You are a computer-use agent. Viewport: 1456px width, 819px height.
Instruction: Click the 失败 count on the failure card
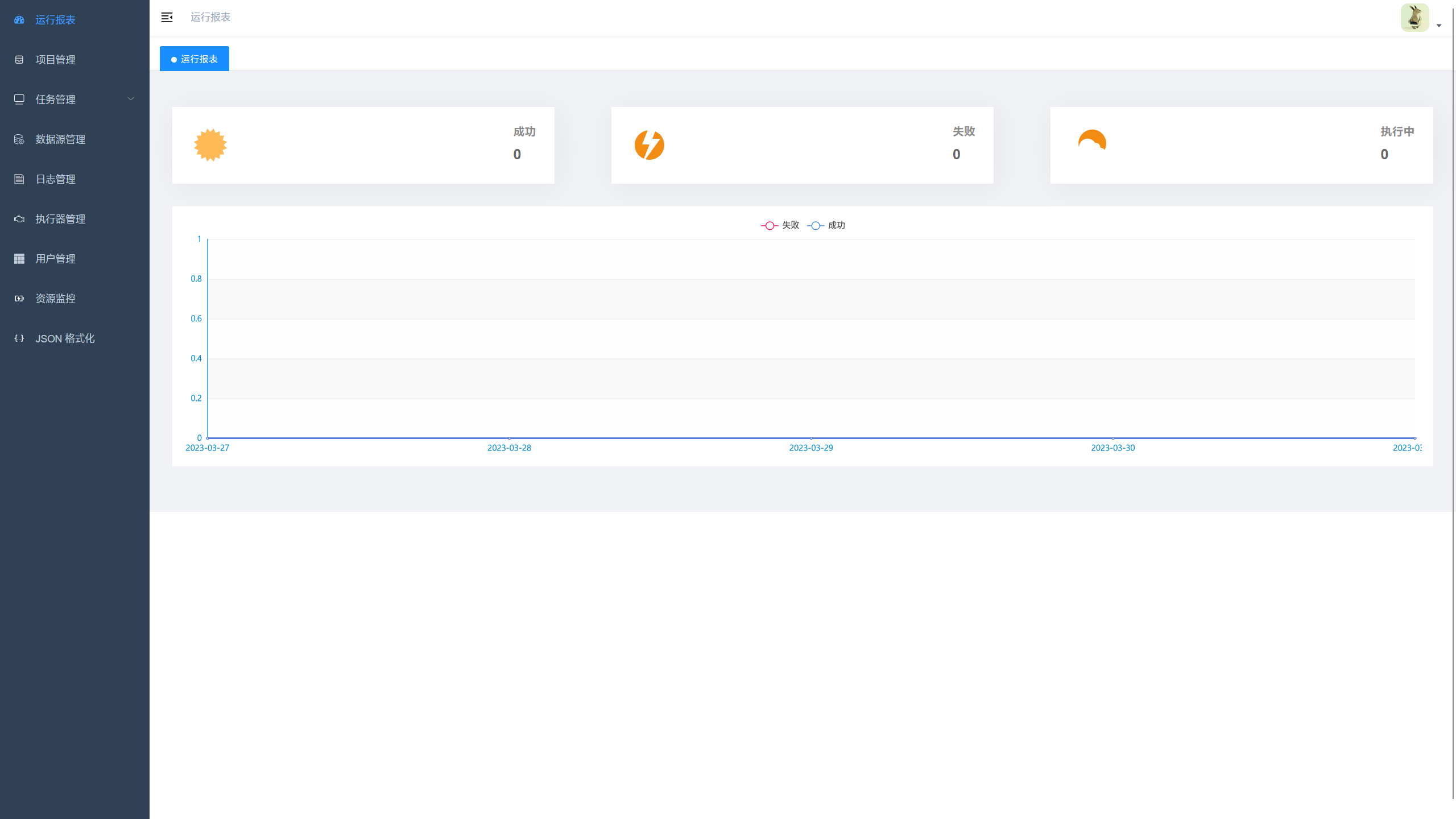click(956, 154)
